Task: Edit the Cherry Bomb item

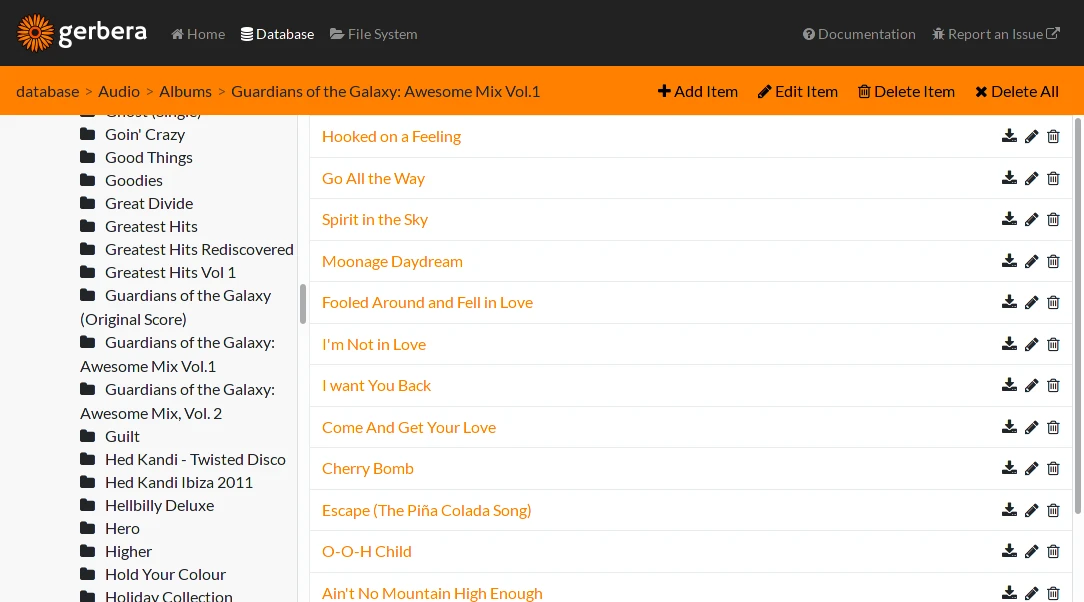Action: (1031, 468)
